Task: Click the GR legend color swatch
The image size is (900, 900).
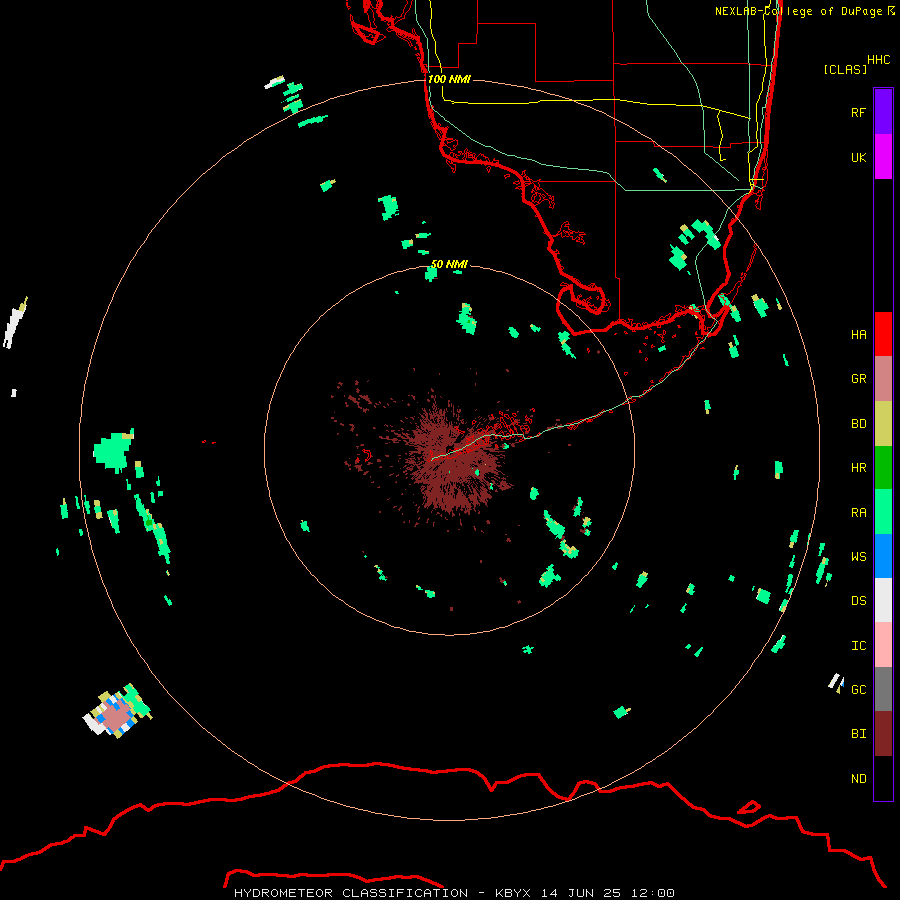Action: coord(883,379)
